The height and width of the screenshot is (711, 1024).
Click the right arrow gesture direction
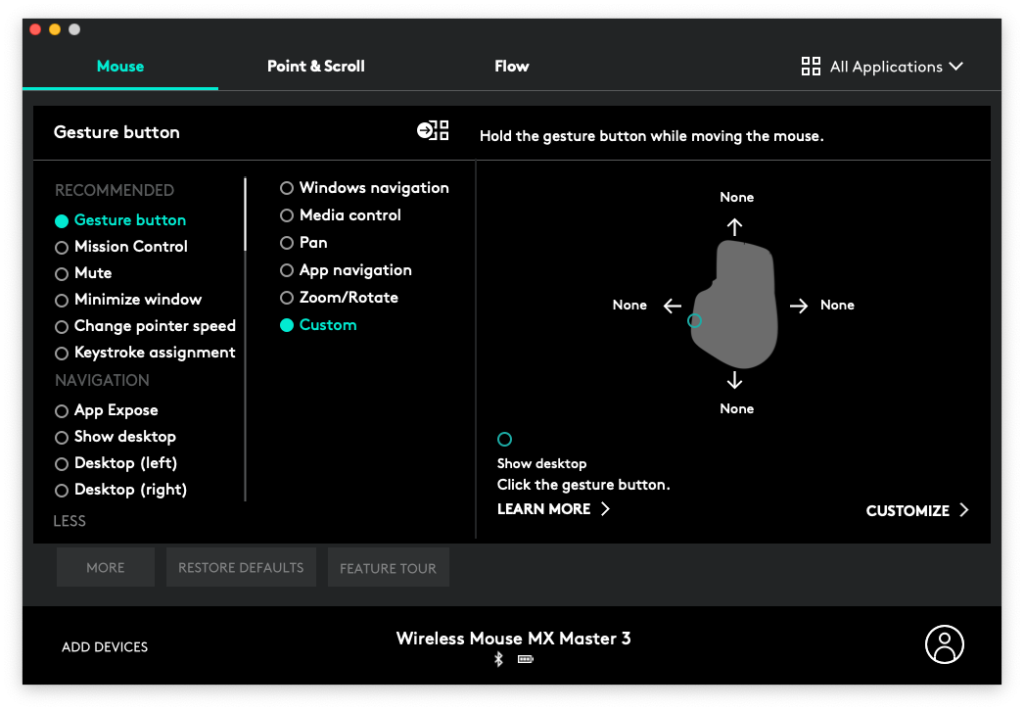[x=798, y=306]
